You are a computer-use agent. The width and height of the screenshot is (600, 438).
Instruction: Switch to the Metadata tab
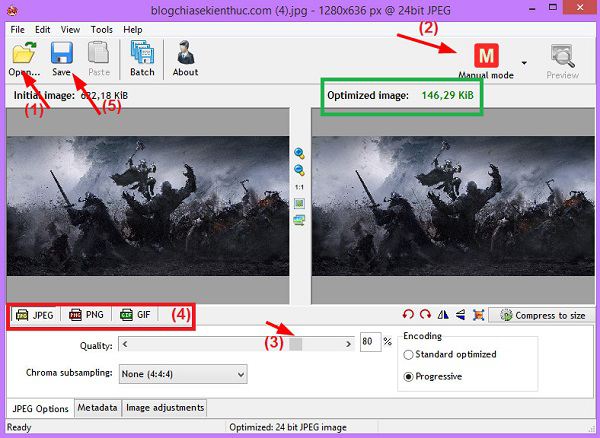97,408
